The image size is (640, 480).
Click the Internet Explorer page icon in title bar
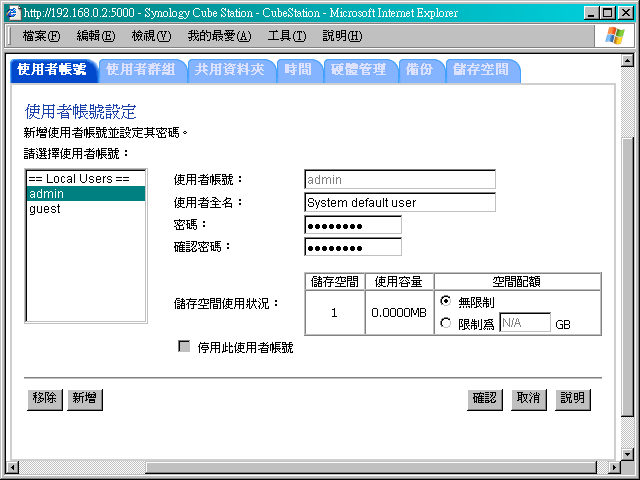12,13
